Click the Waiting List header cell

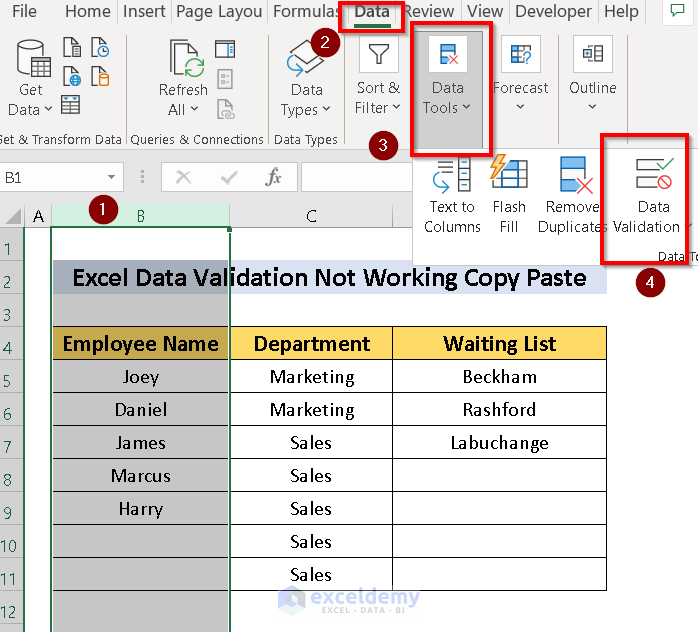(499, 344)
